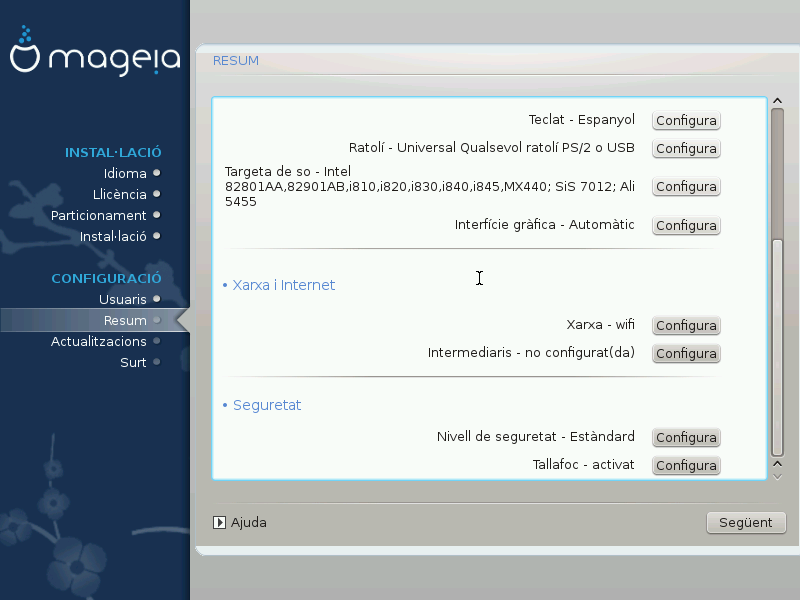The image size is (800, 600).
Task: Open Configura for Intermediaris proxy
Action: tap(686, 354)
